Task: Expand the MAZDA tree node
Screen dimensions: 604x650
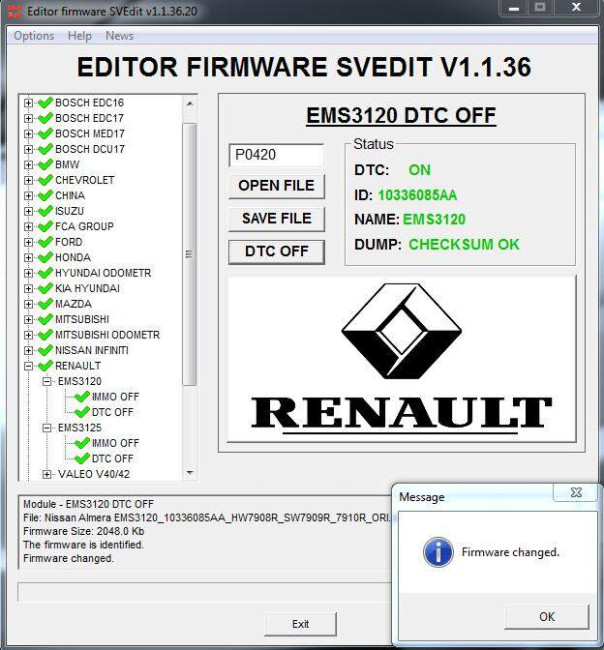Action: tap(28, 304)
